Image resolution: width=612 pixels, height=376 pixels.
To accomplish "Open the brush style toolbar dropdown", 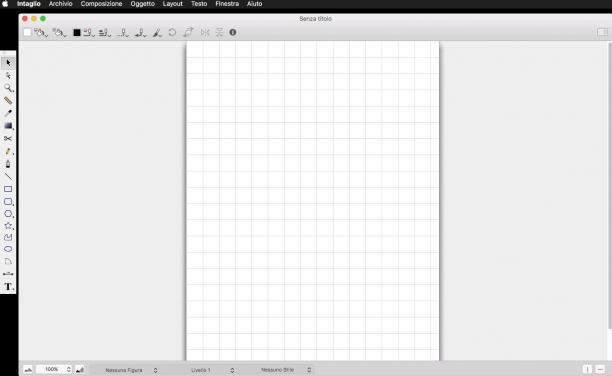I will point(157,33).
